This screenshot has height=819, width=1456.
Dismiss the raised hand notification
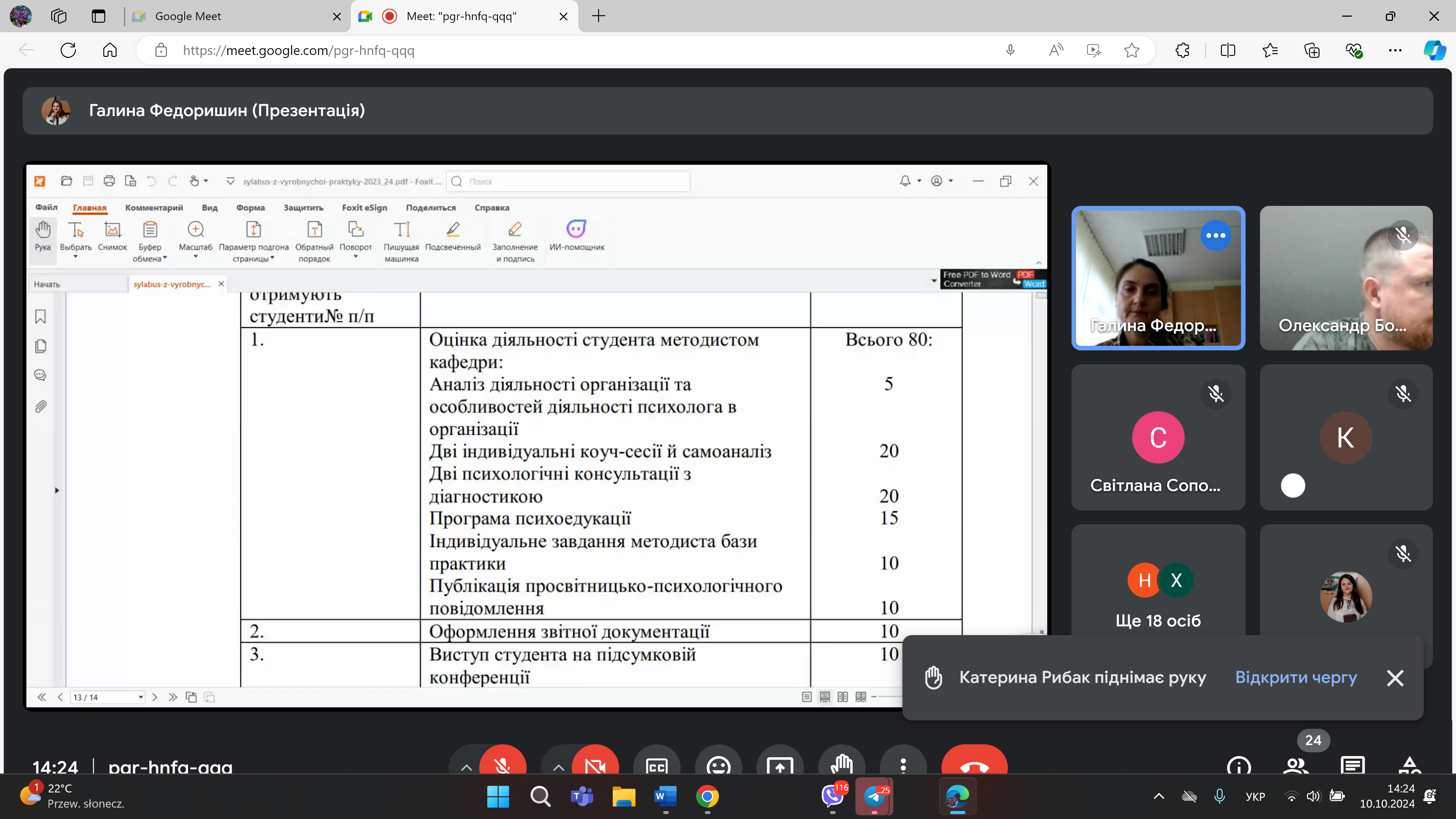[x=1395, y=677]
